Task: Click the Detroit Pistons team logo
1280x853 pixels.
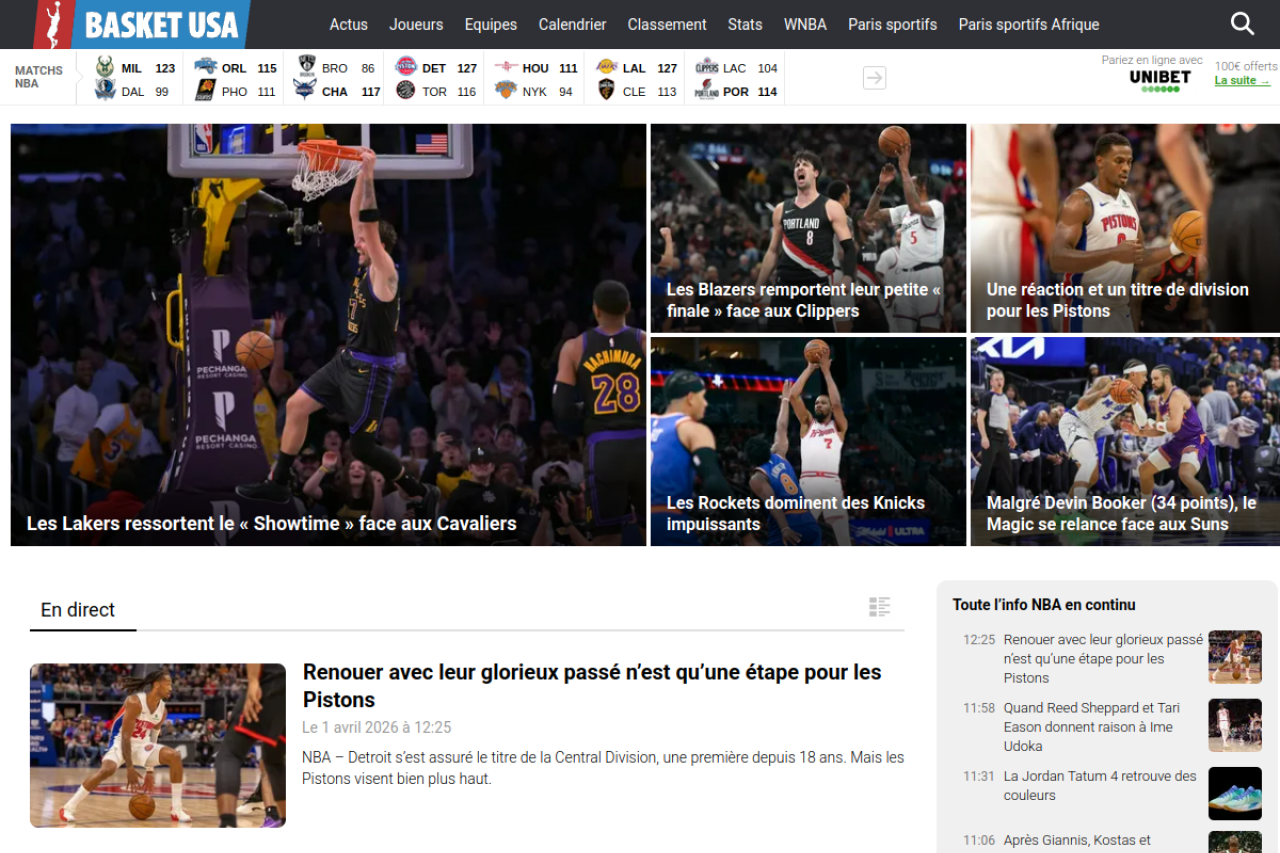Action: (405, 68)
